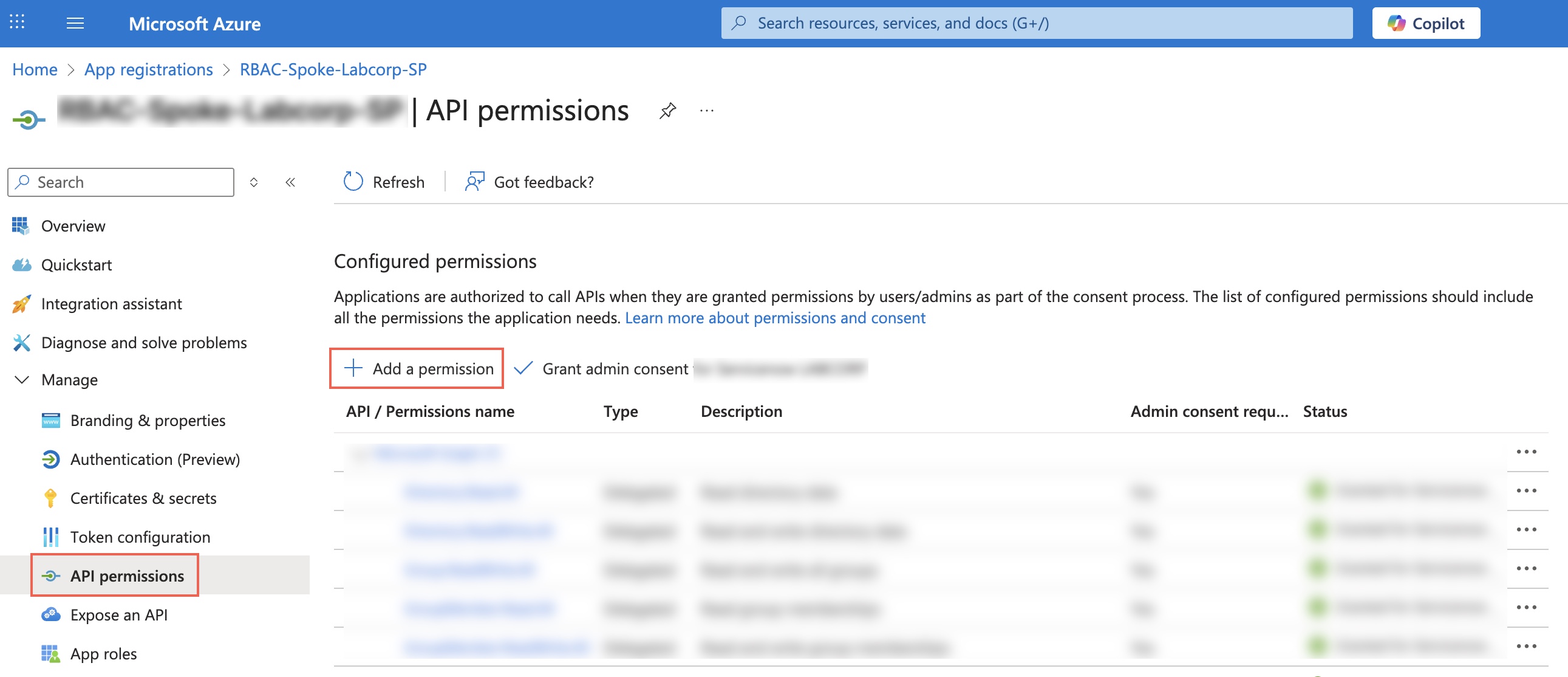Follow Learn more about permissions and consent link

775,318
